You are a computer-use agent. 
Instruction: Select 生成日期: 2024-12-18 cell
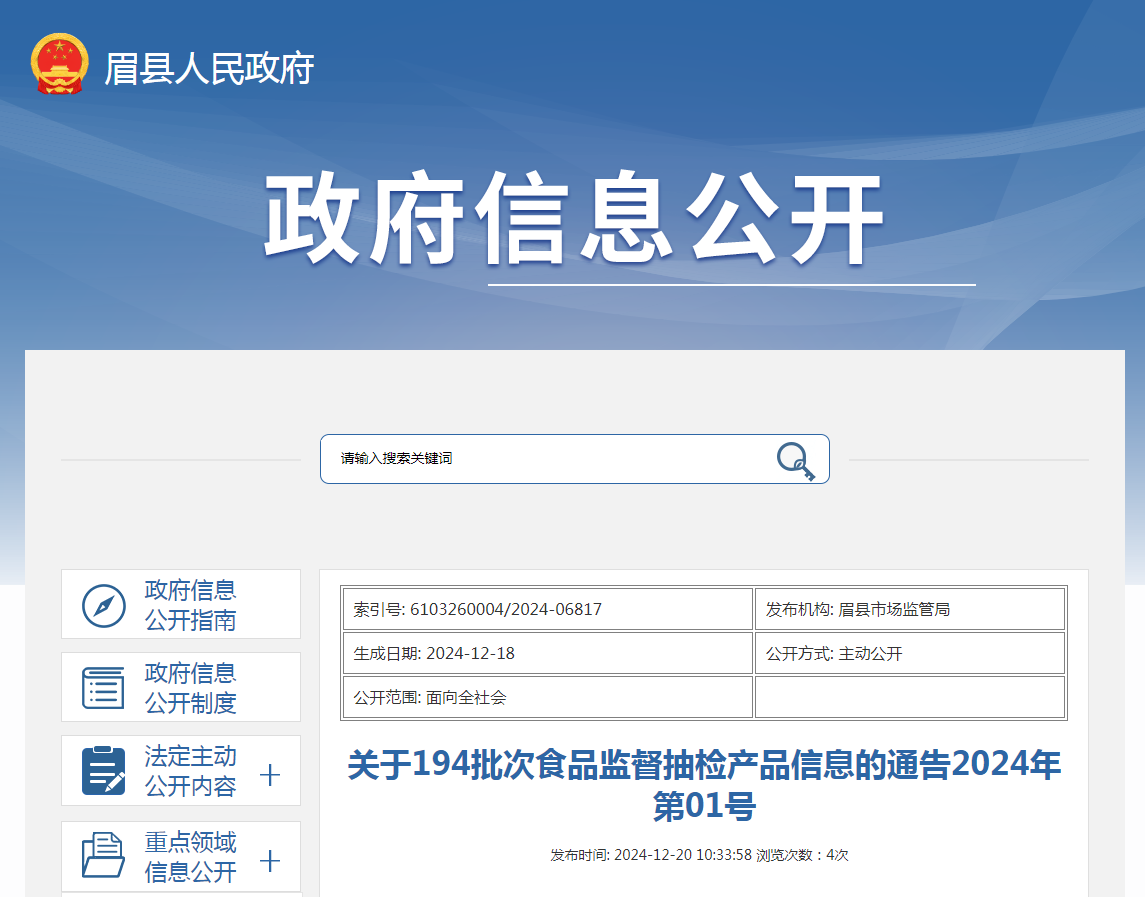pos(548,653)
